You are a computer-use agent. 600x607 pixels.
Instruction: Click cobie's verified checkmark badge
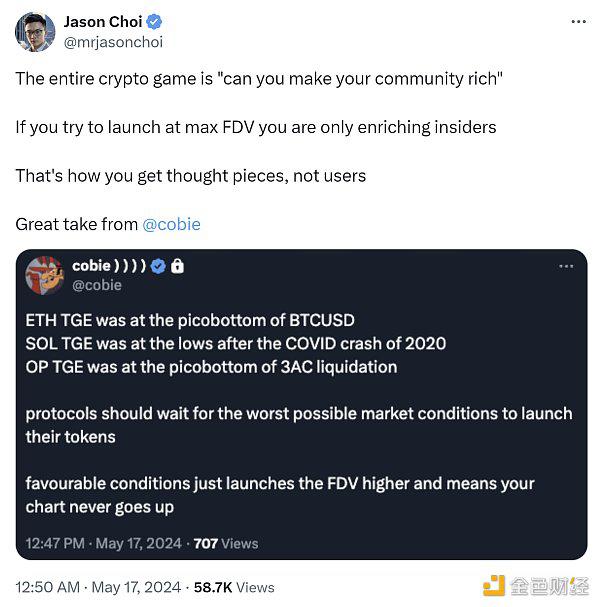click(x=158, y=266)
